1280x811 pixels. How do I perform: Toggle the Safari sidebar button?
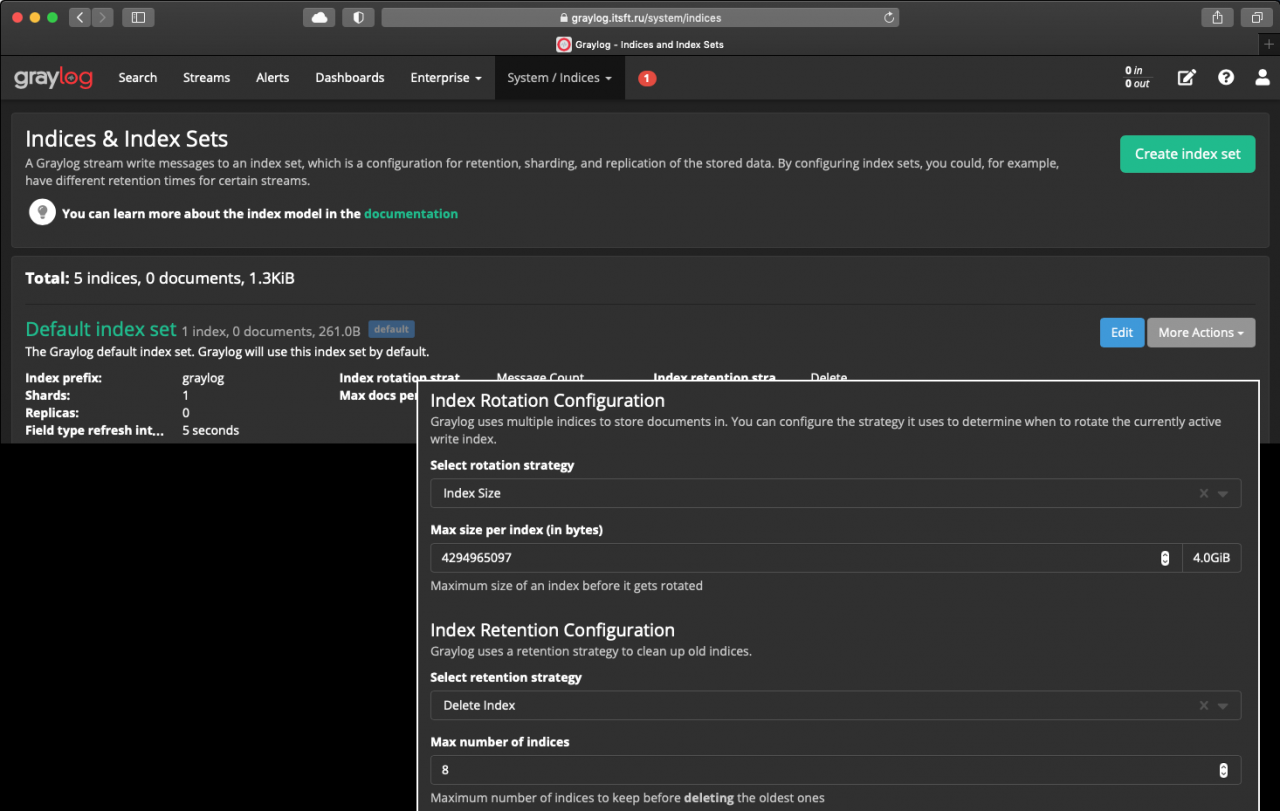tap(138, 17)
